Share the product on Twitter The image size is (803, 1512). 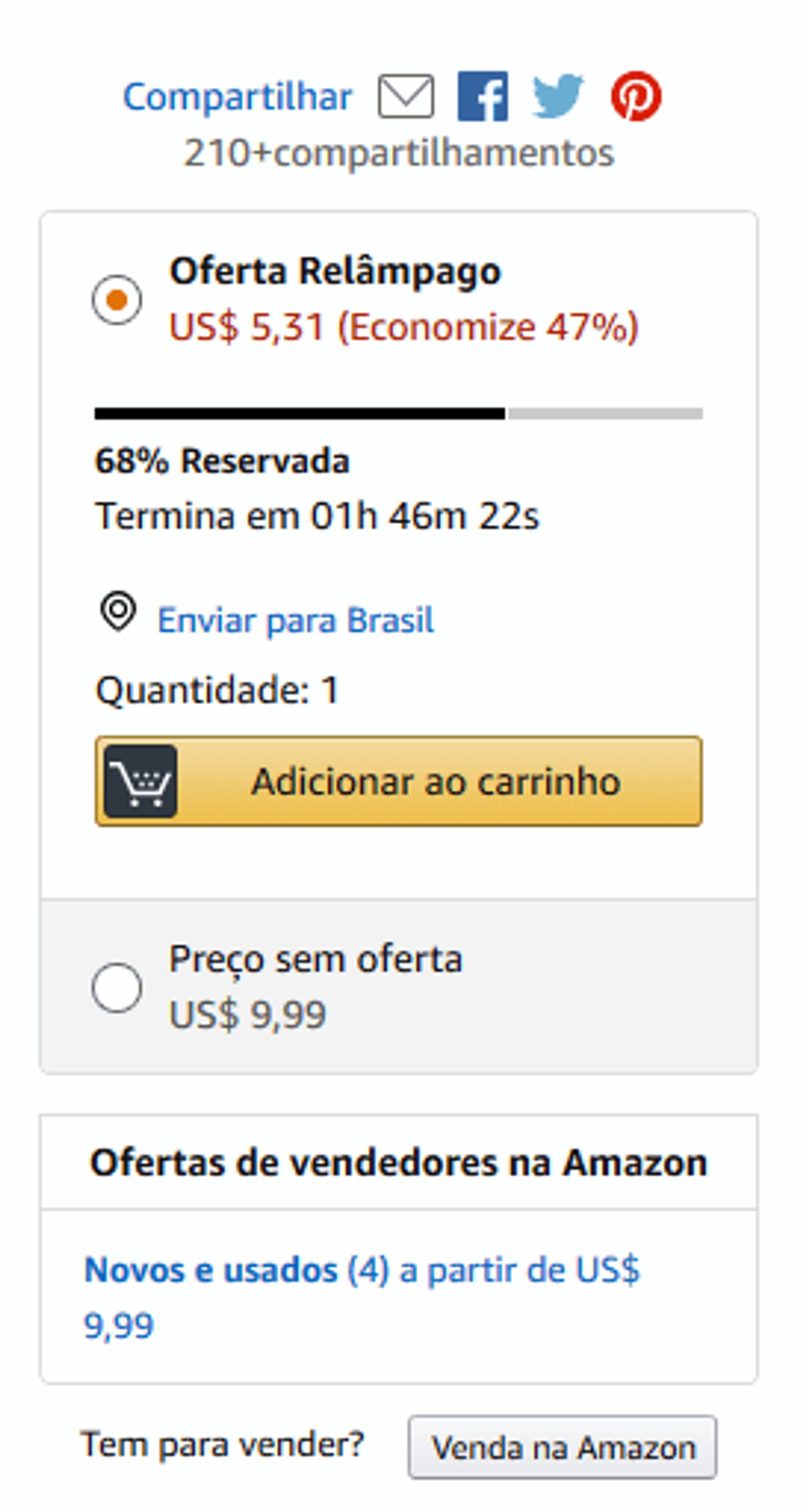click(x=558, y=96)
